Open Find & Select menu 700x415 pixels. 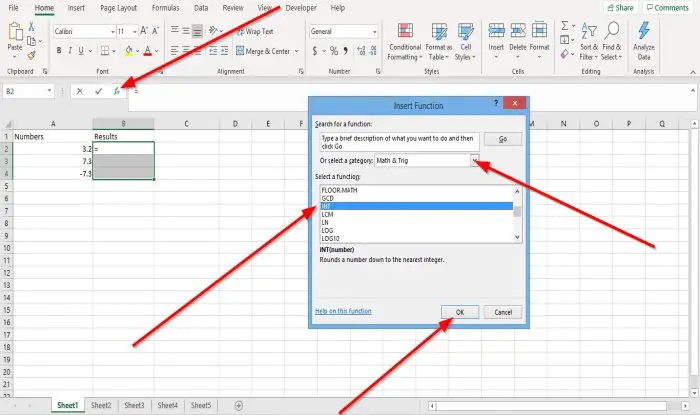pos(612,42)
